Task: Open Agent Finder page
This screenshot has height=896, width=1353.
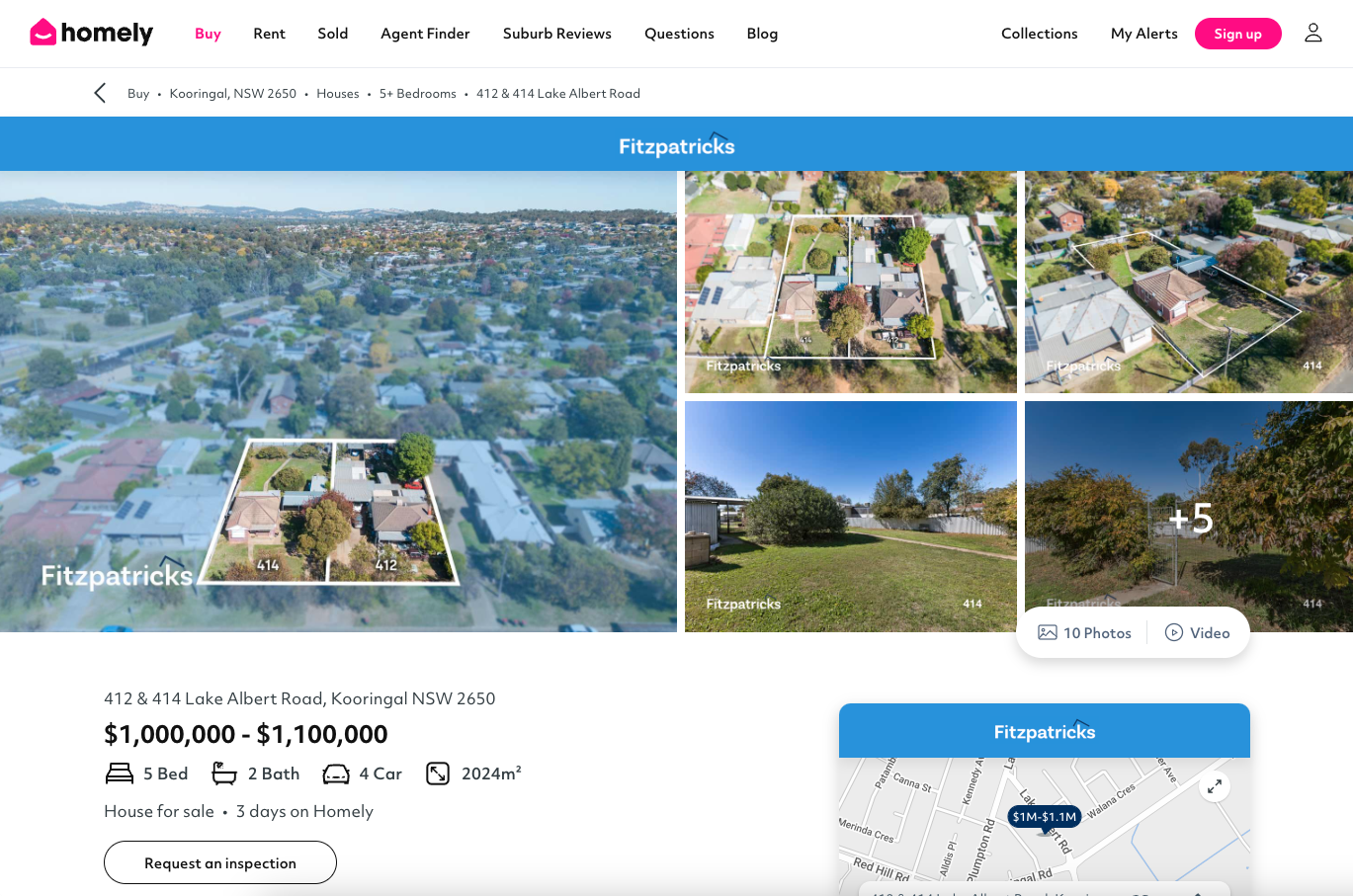Action: coord(425,34)
